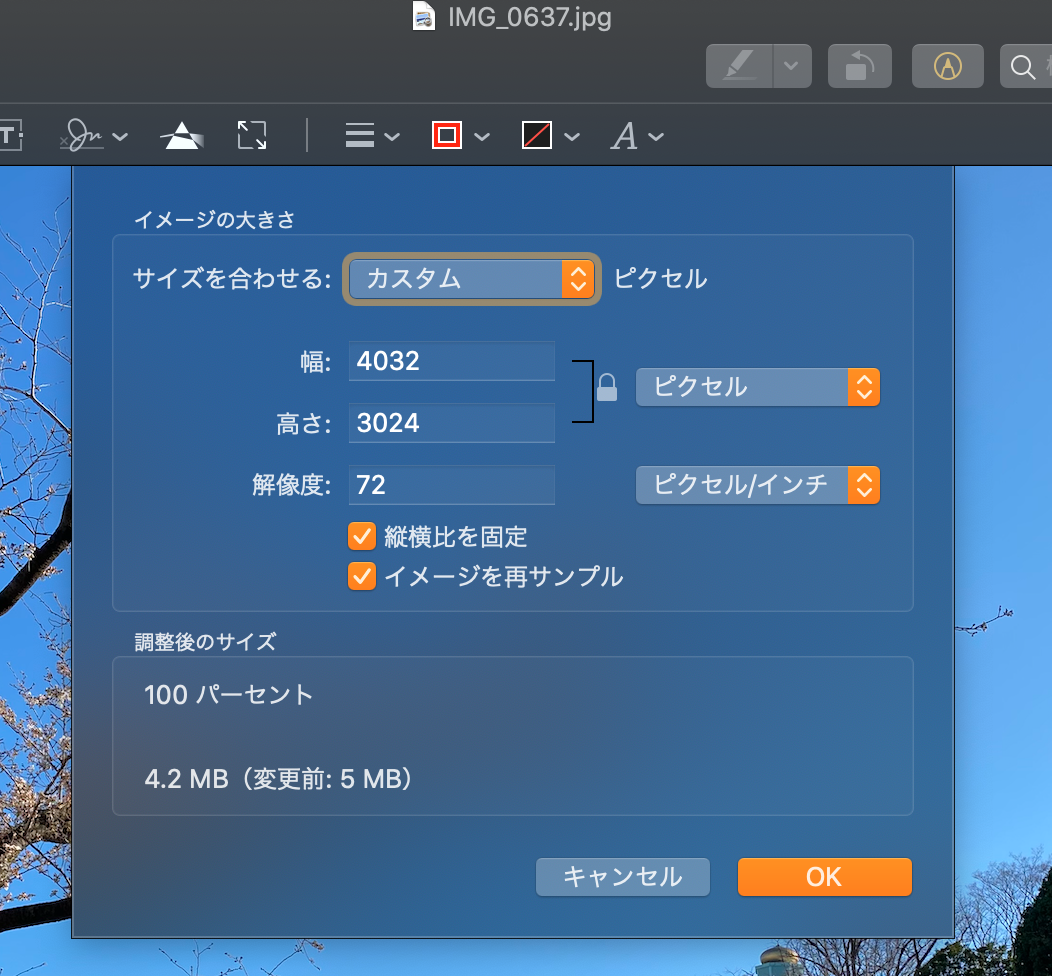Click the キャンセル button
Viewport: 1052px width, 976px height.
(623, 877)
